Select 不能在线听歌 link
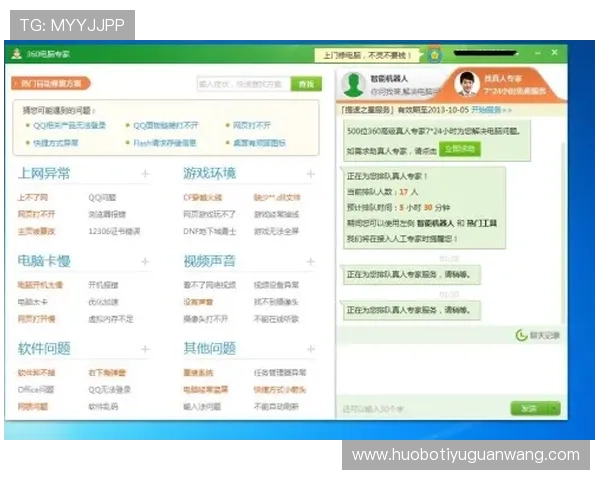600x480 pixels. tap(276, 319)
